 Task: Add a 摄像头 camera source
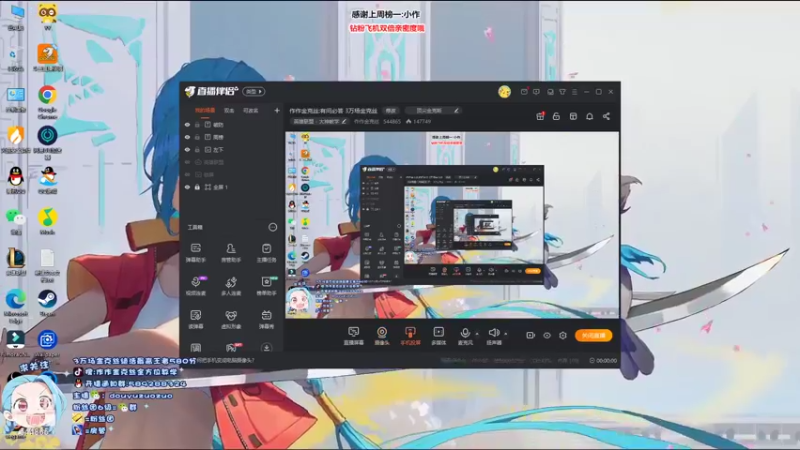click(382, 336)
